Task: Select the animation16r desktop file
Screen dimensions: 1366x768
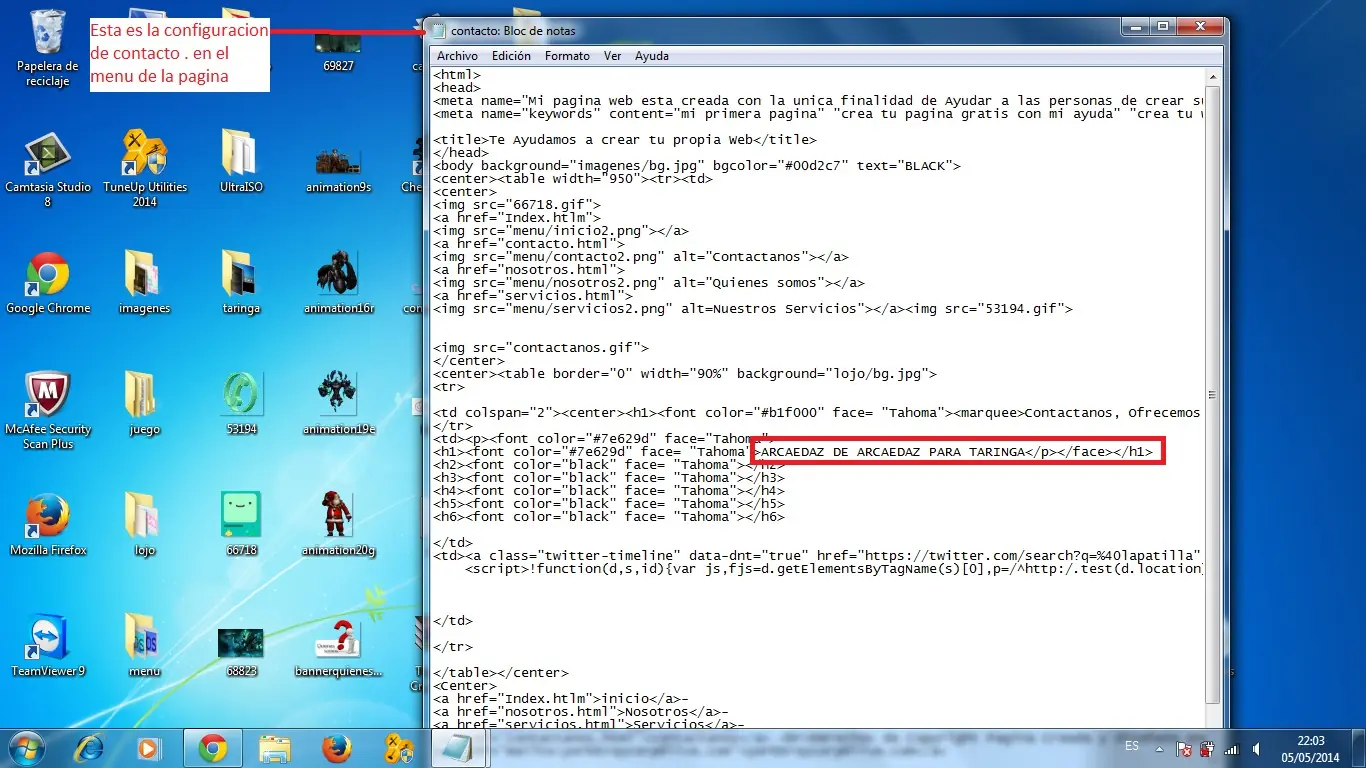Action: pyautogui.click(x=338, y=283)
